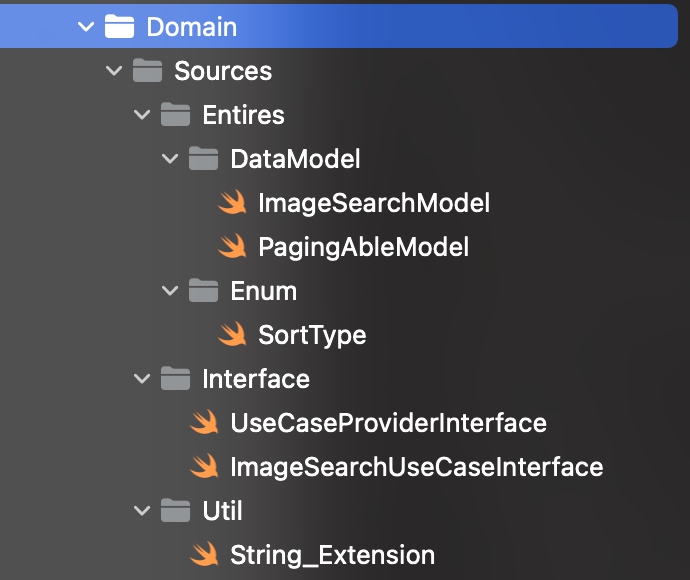Click the DataModel folder icon
This screenshot has height=580, width=690.
[x=203, y=158]
